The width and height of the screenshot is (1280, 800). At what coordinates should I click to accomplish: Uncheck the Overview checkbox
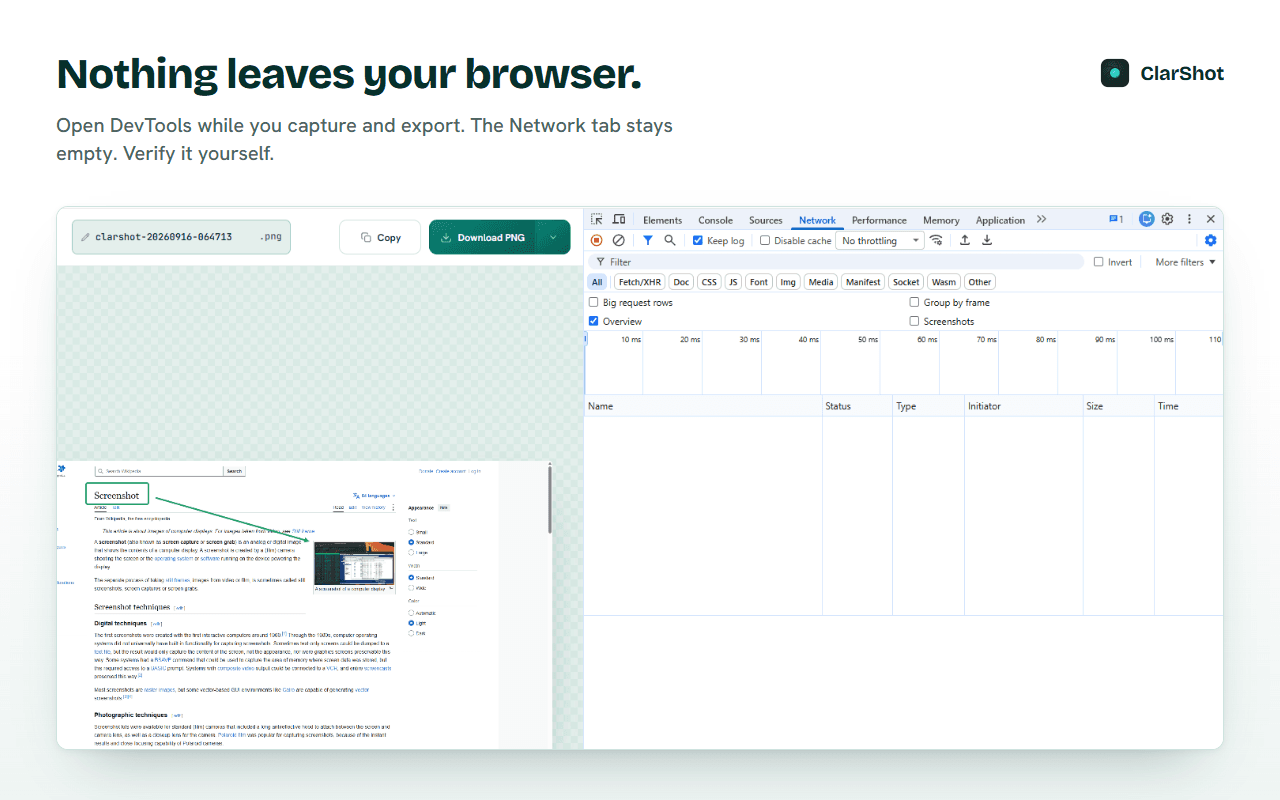click(x=594, y=321)
